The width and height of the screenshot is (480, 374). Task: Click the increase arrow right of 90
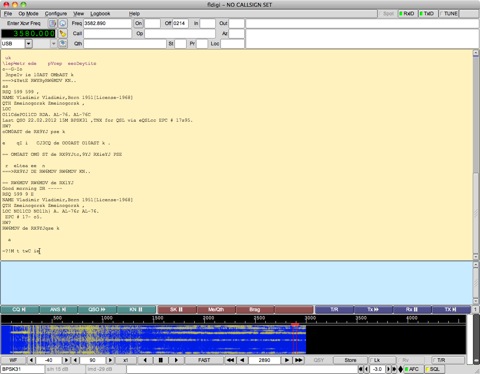110,360
